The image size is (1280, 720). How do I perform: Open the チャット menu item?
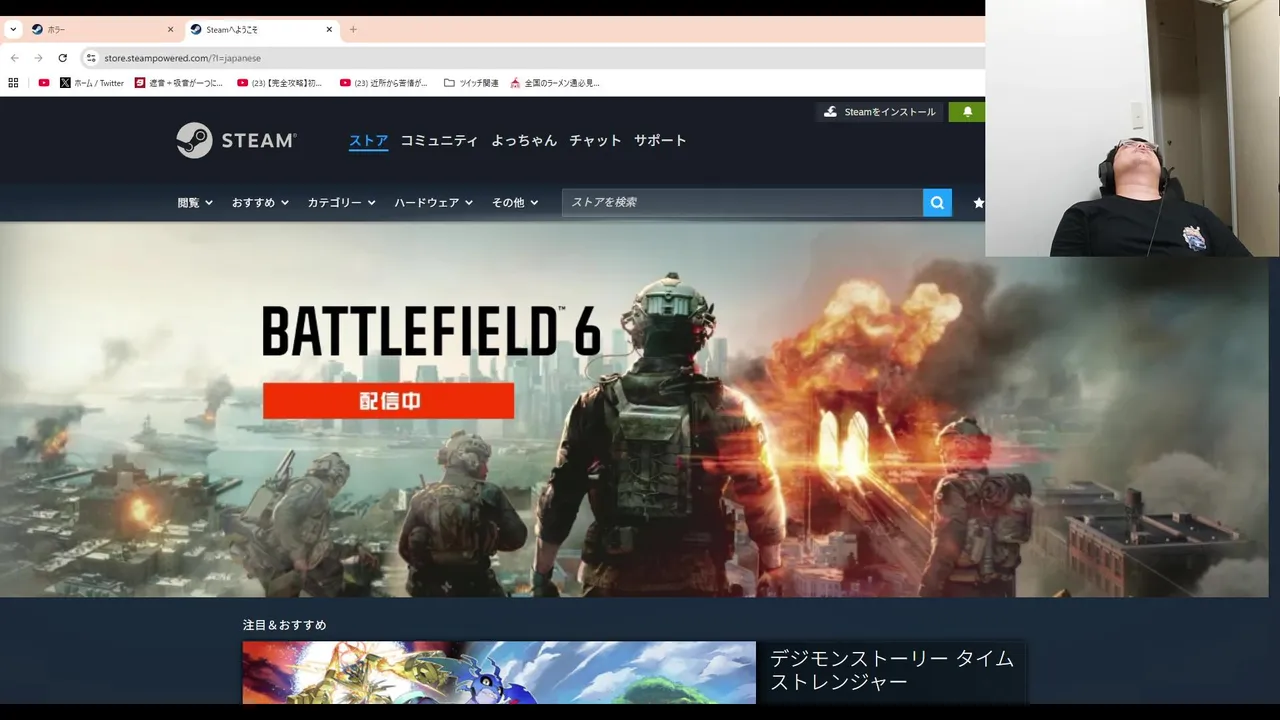coord(595,141)
